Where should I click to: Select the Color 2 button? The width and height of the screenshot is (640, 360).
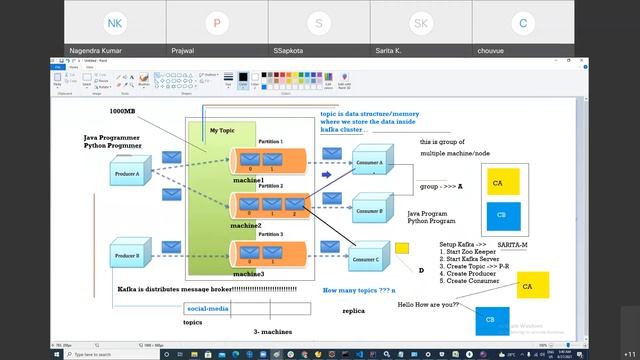255,80
